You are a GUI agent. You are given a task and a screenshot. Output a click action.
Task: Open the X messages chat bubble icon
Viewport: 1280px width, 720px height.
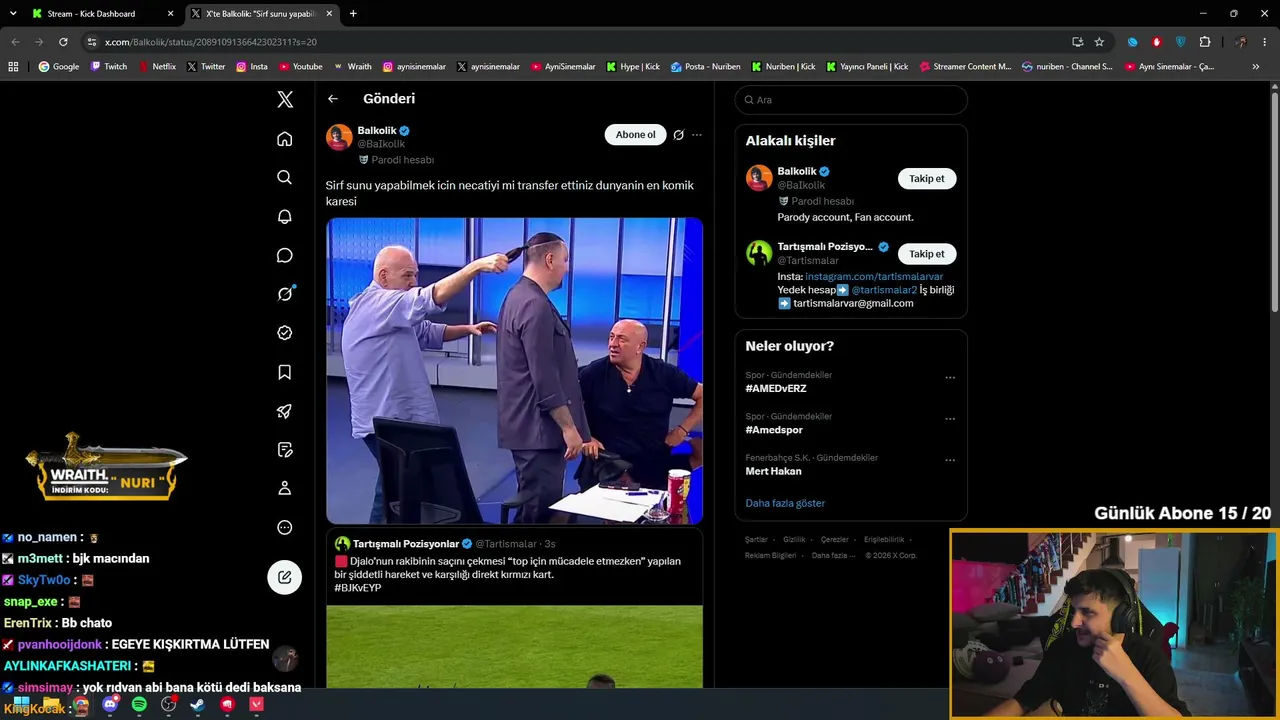(x=285, y=255)
